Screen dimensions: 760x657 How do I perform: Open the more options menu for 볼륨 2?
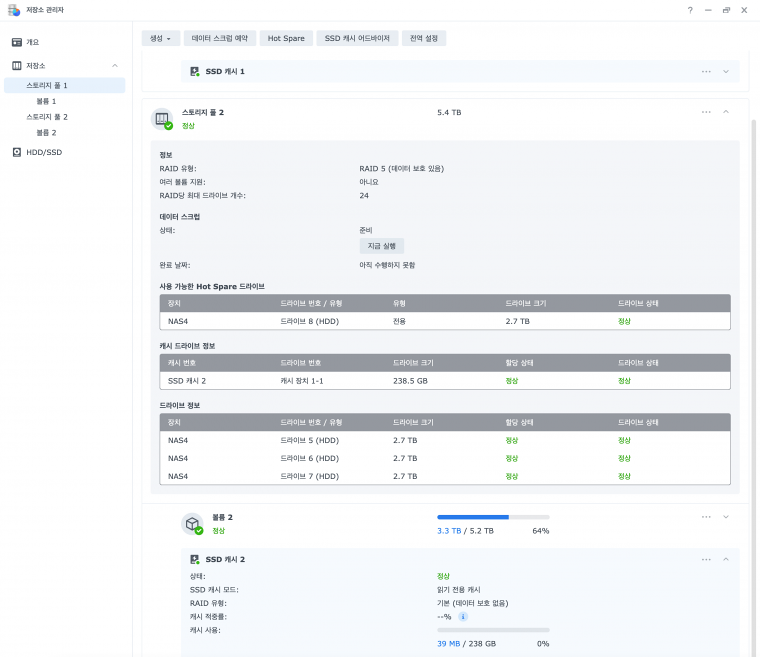(x=706, y=517)
